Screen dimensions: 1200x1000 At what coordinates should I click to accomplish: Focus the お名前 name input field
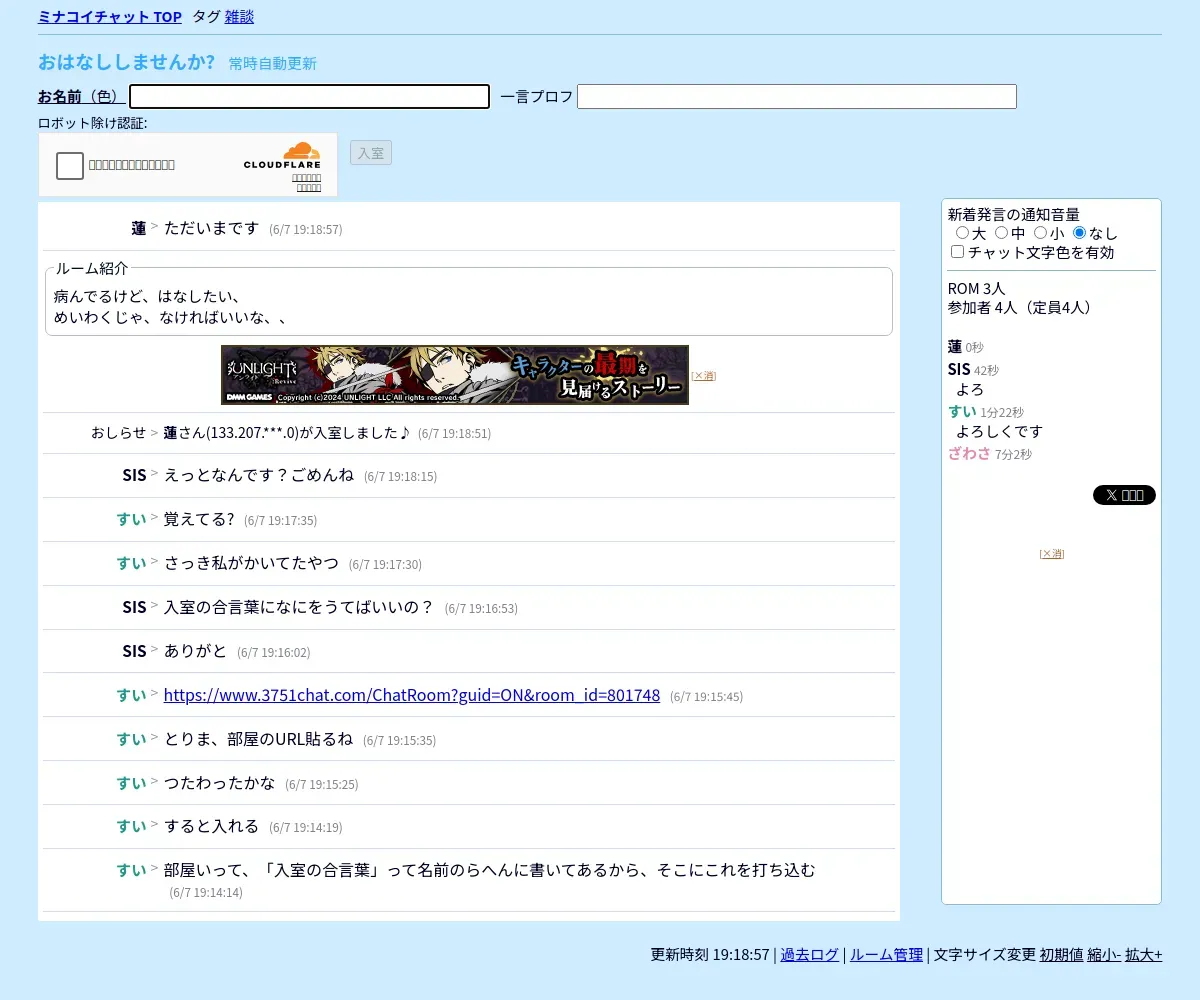click(310, 96)
